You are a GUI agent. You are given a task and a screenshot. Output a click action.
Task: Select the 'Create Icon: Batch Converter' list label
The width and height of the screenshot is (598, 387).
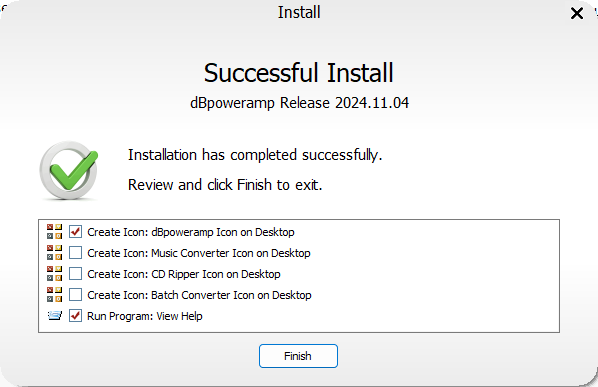pos(199,295)
